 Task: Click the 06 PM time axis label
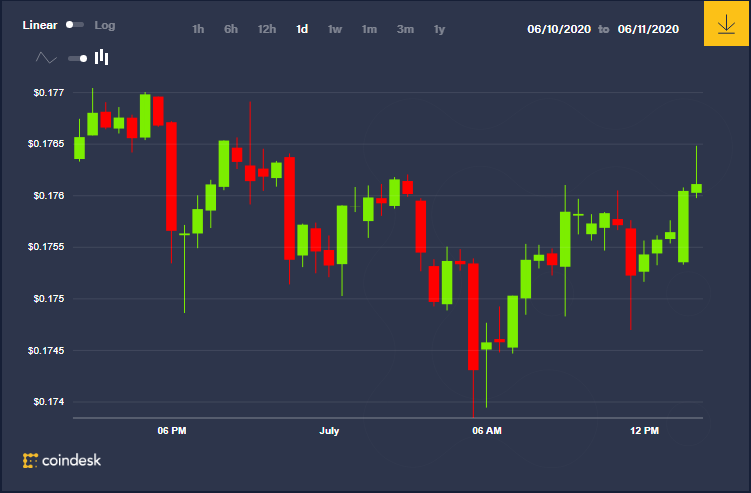[x=172, y=431]
